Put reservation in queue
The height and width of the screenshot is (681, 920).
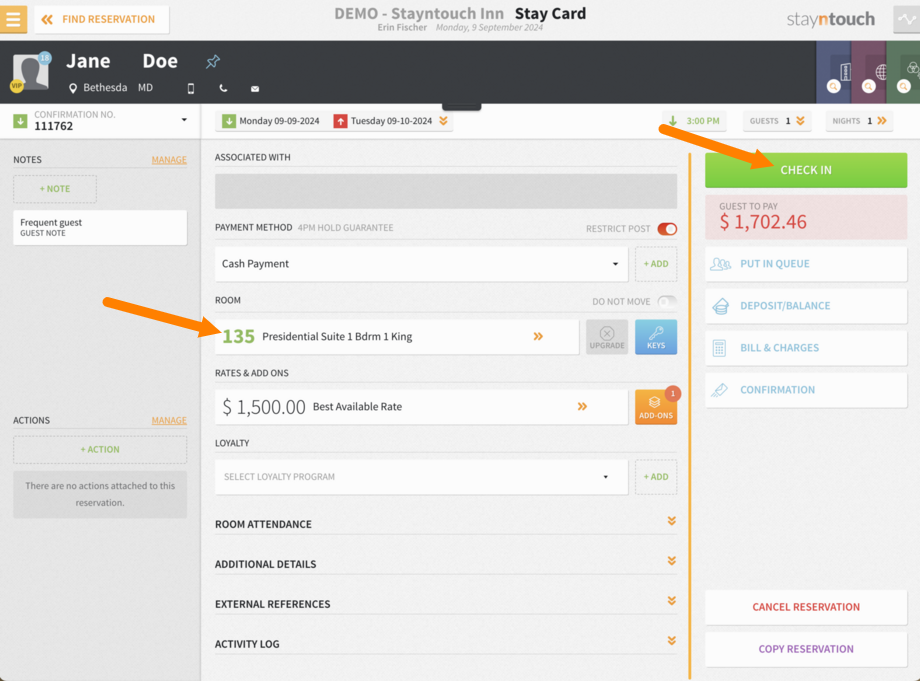[x=806, y=264]
